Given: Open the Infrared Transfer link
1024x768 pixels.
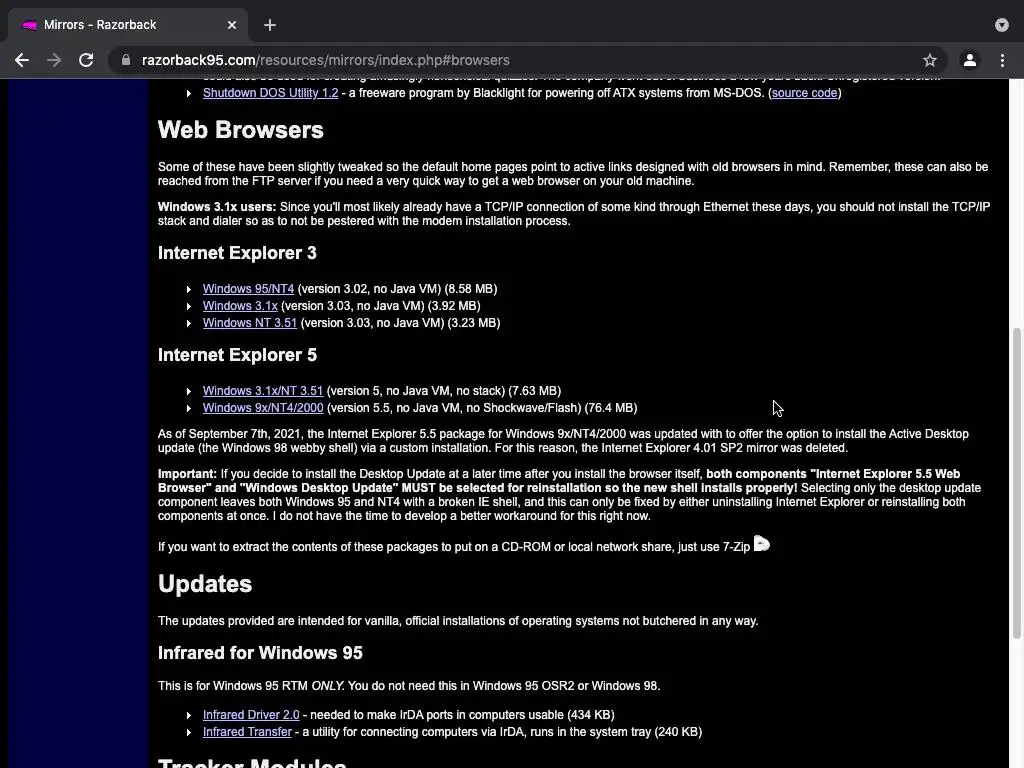Looking at the screenshot, I should 247,731.
